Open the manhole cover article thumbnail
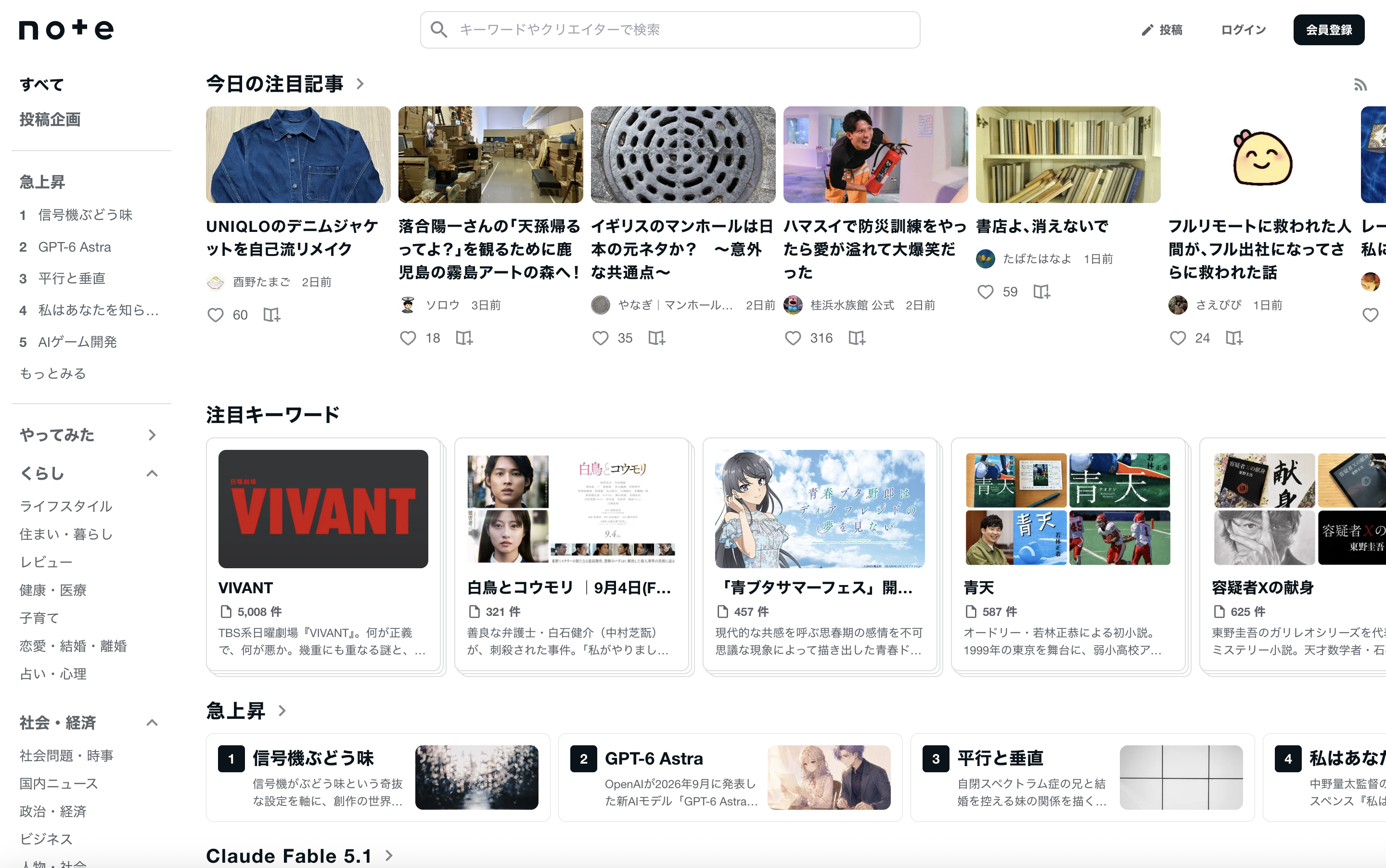 (x=683, y=154)
